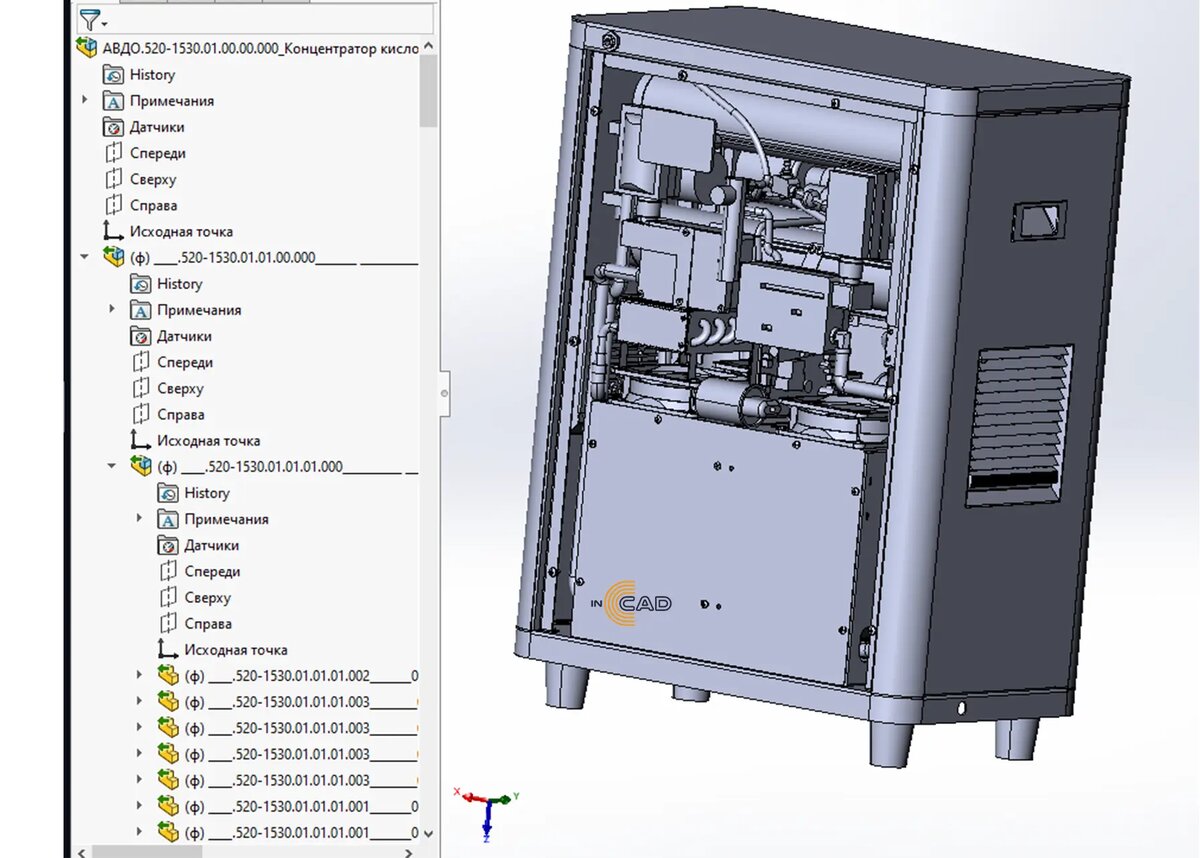The width and height of the screenshot is (1200, 858).
Task: Select the louvered vent grille on side panel
Action: [x=1019, y=424]
